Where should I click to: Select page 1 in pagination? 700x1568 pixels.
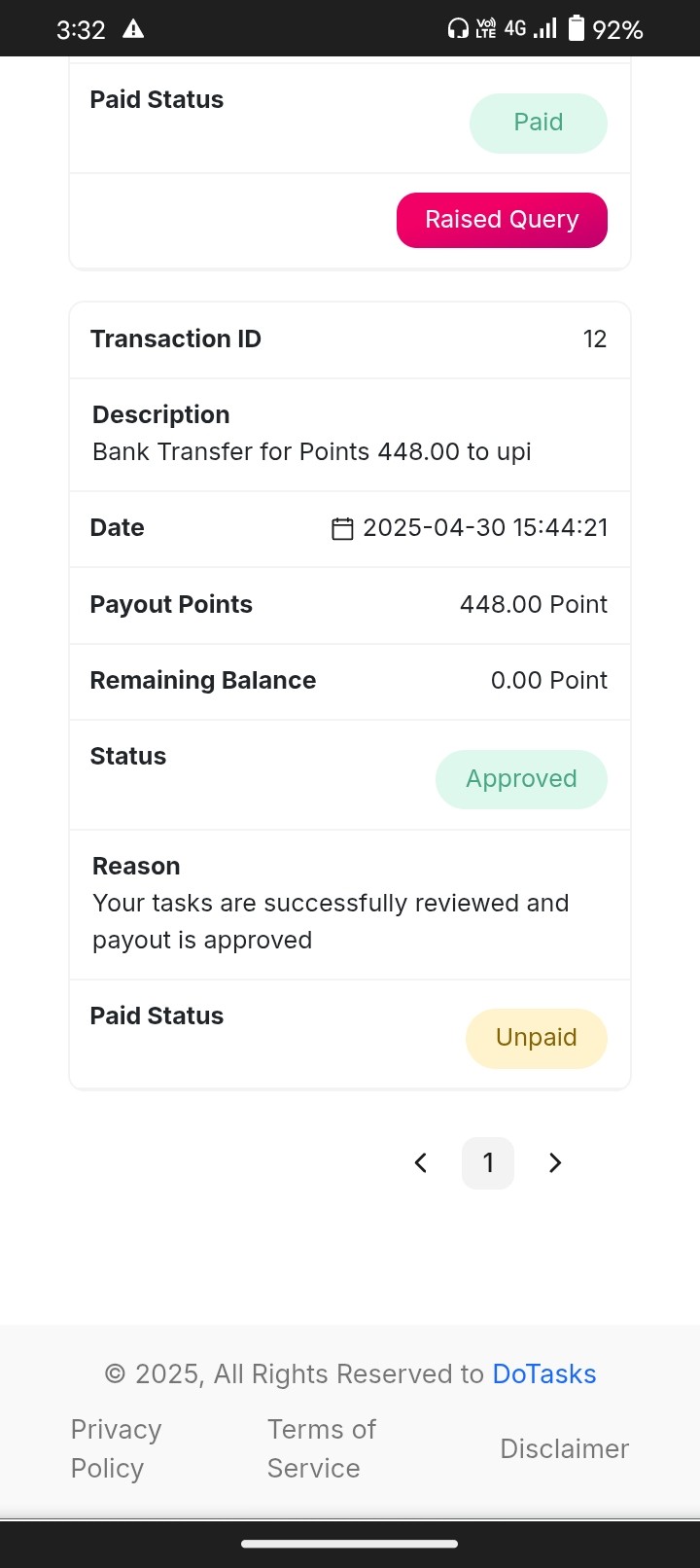(x=488, y=1162)
